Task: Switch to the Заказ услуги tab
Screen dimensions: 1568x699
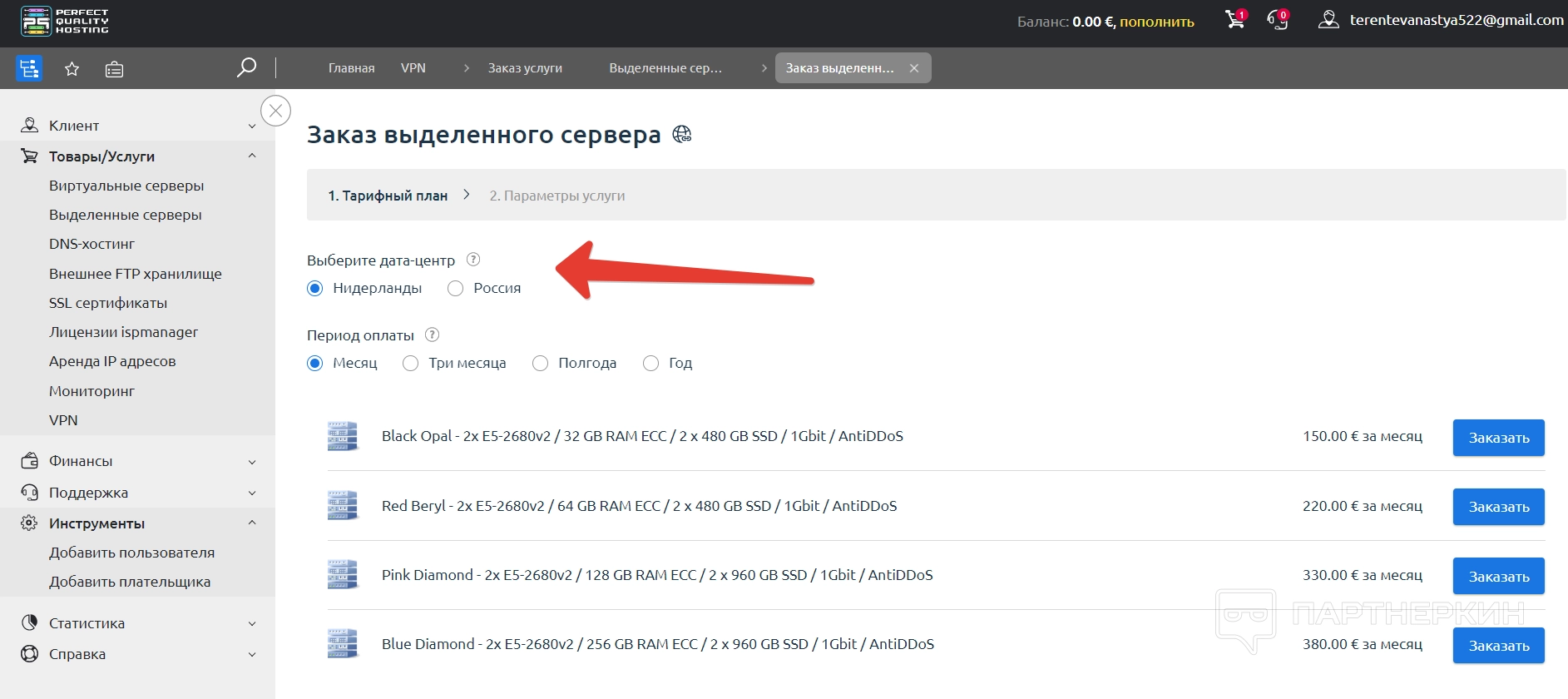Action: (x=525, y=68)
